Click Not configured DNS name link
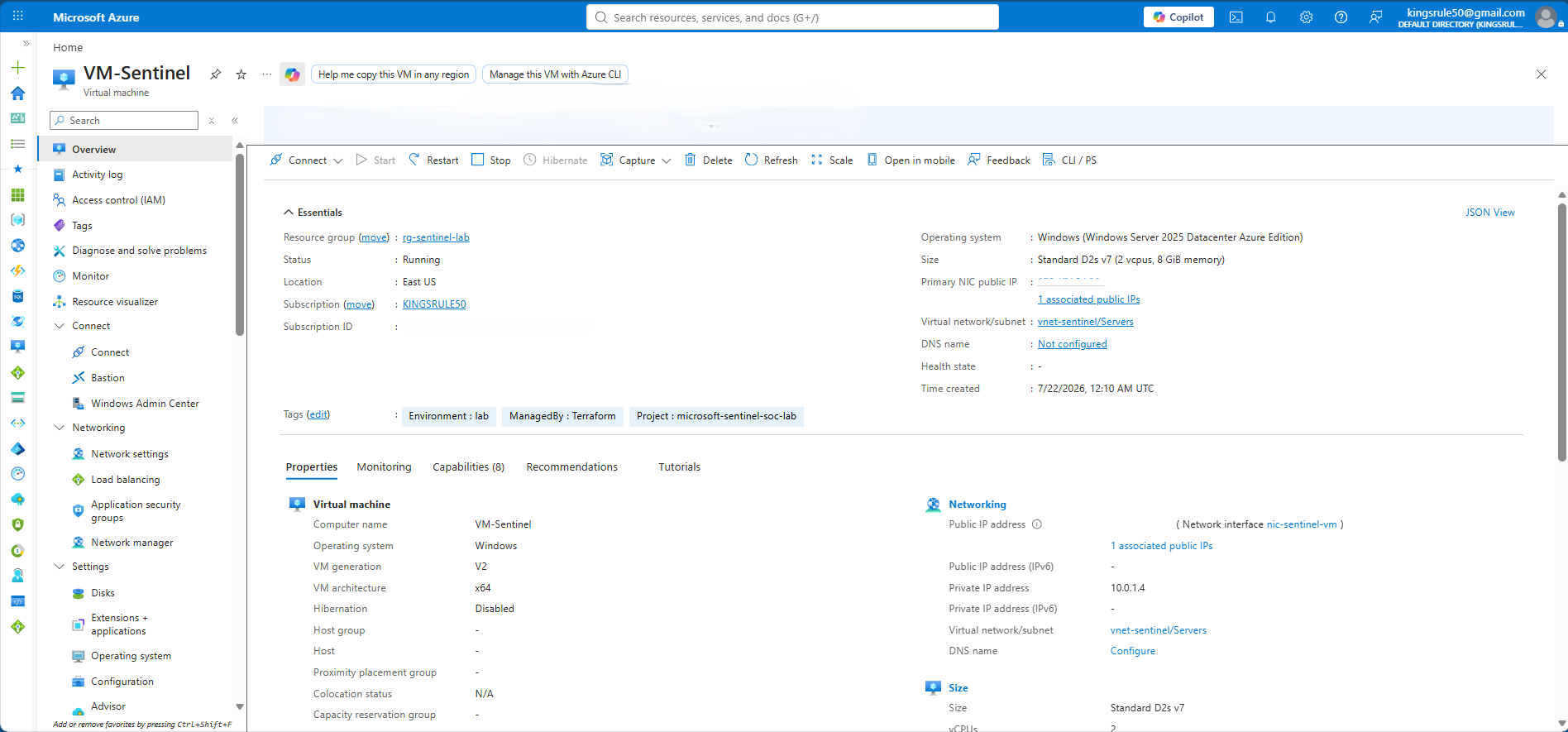This screenshot has width=1568, height=732. (1072, 344)
